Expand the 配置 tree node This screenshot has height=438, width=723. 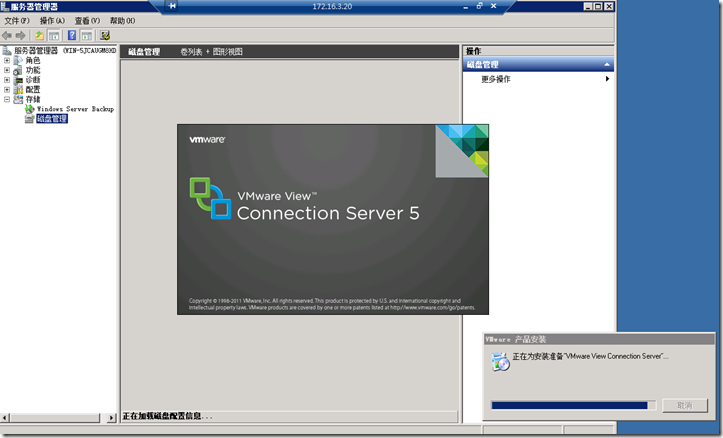(7, 89)
